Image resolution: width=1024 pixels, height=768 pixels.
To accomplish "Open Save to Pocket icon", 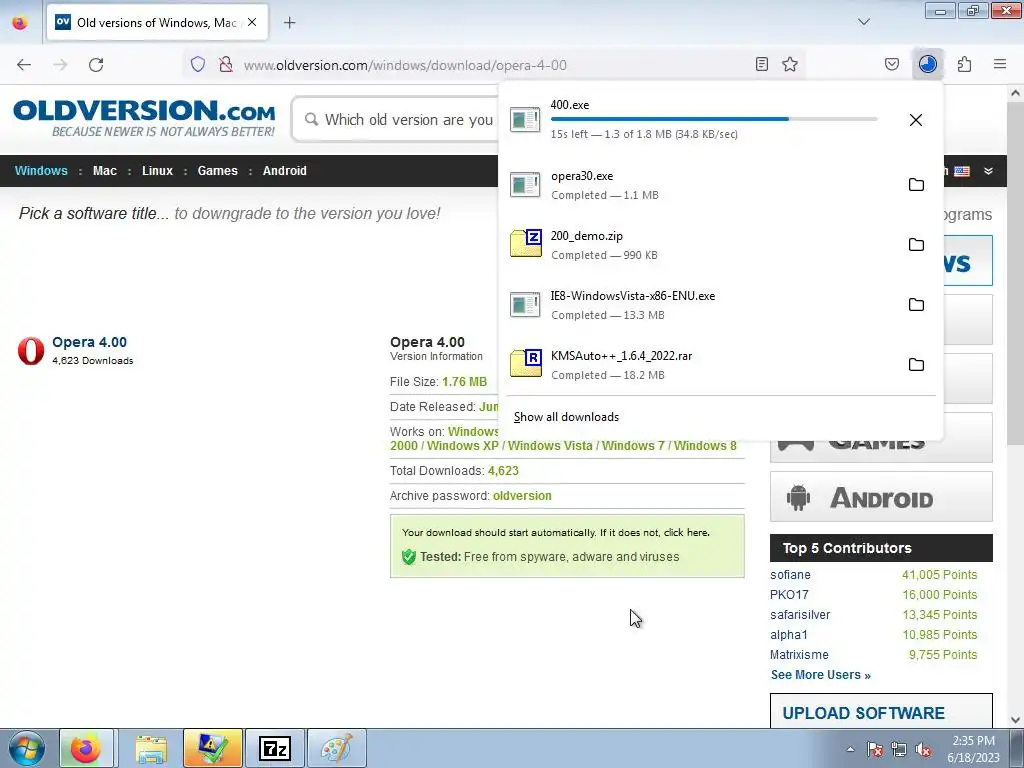I will (892, 64).
